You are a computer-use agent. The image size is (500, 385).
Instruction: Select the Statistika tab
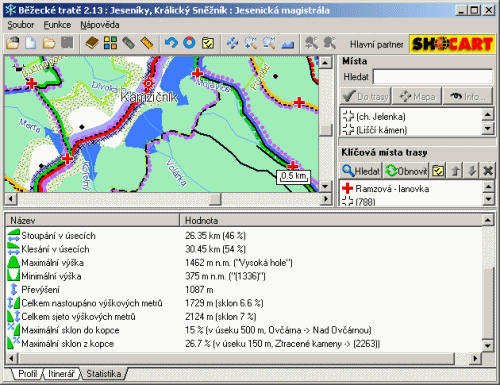pos(103,374)
